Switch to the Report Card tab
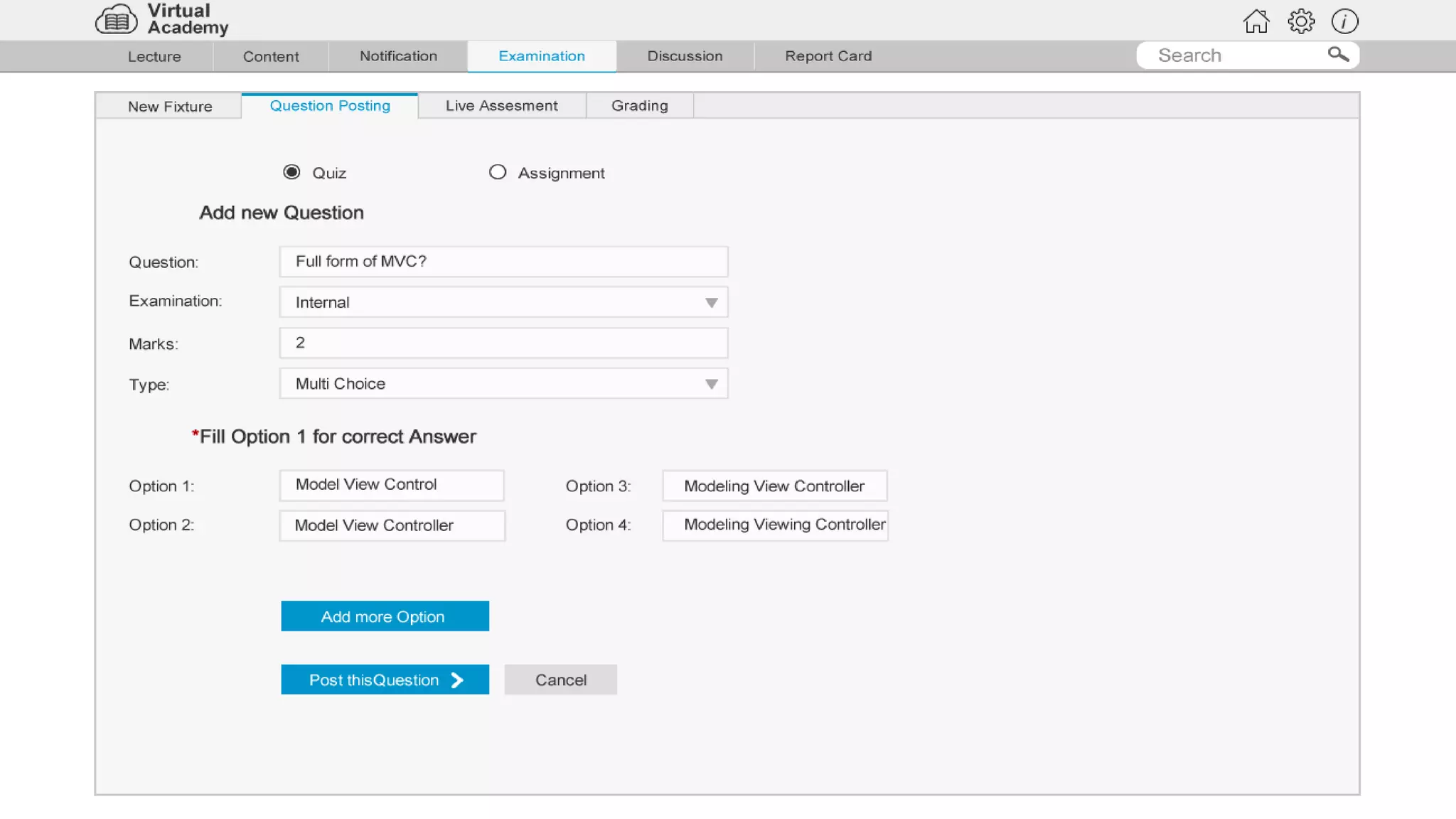1456x819 pixels. click(828, 56)
